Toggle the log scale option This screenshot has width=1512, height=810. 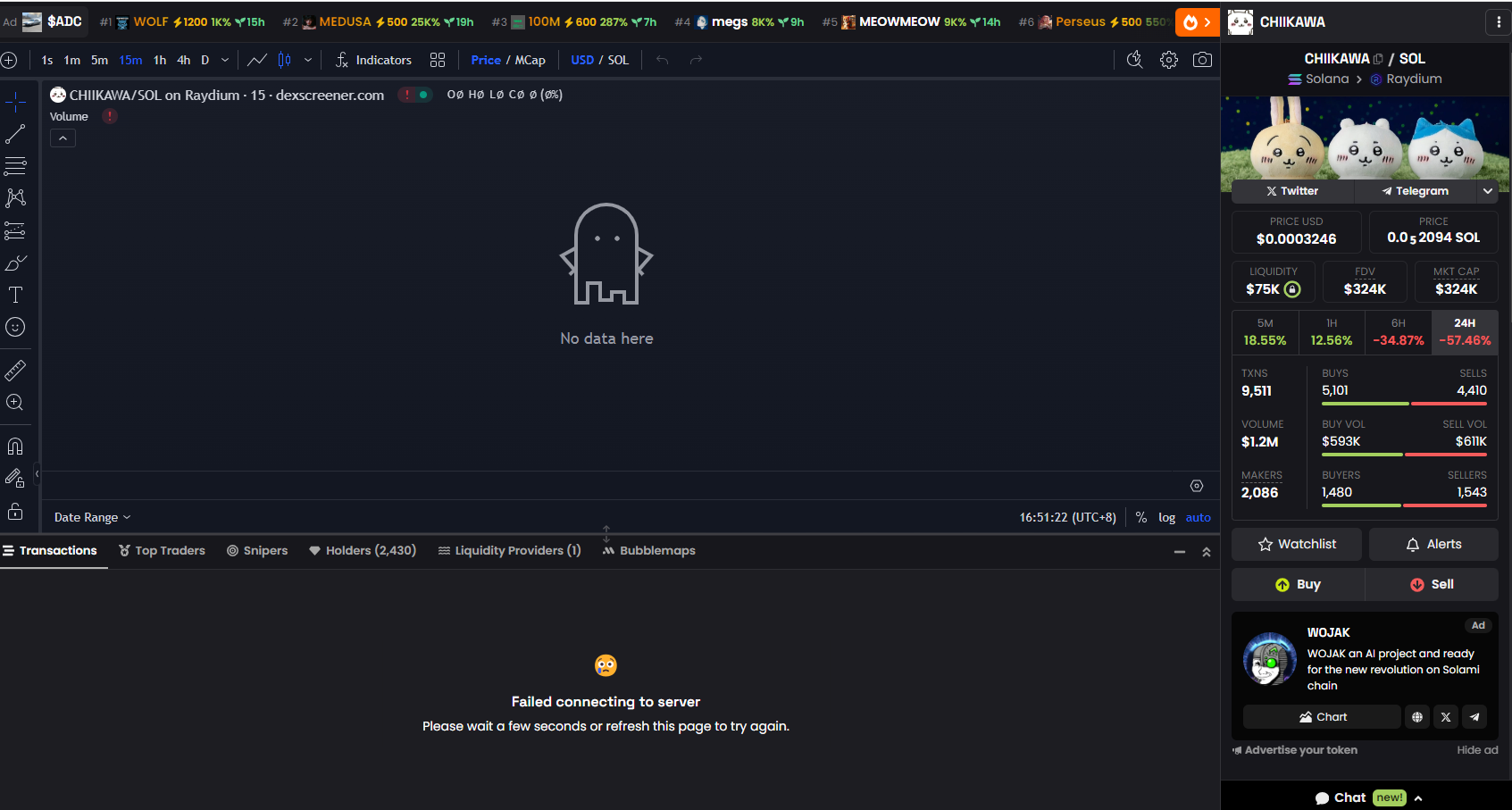[1166, 517]
